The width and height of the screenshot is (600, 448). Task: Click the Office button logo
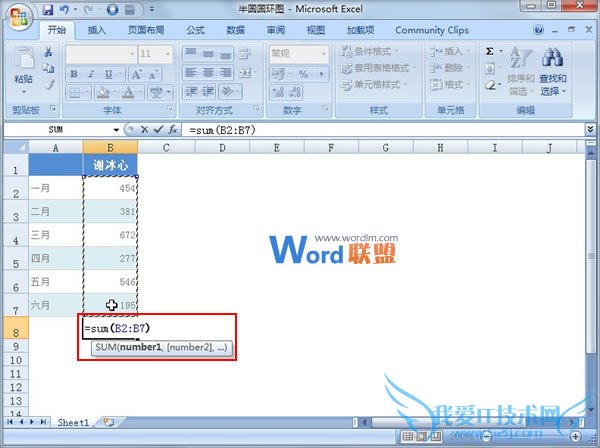pyautogui.click(x=19, y=17)
